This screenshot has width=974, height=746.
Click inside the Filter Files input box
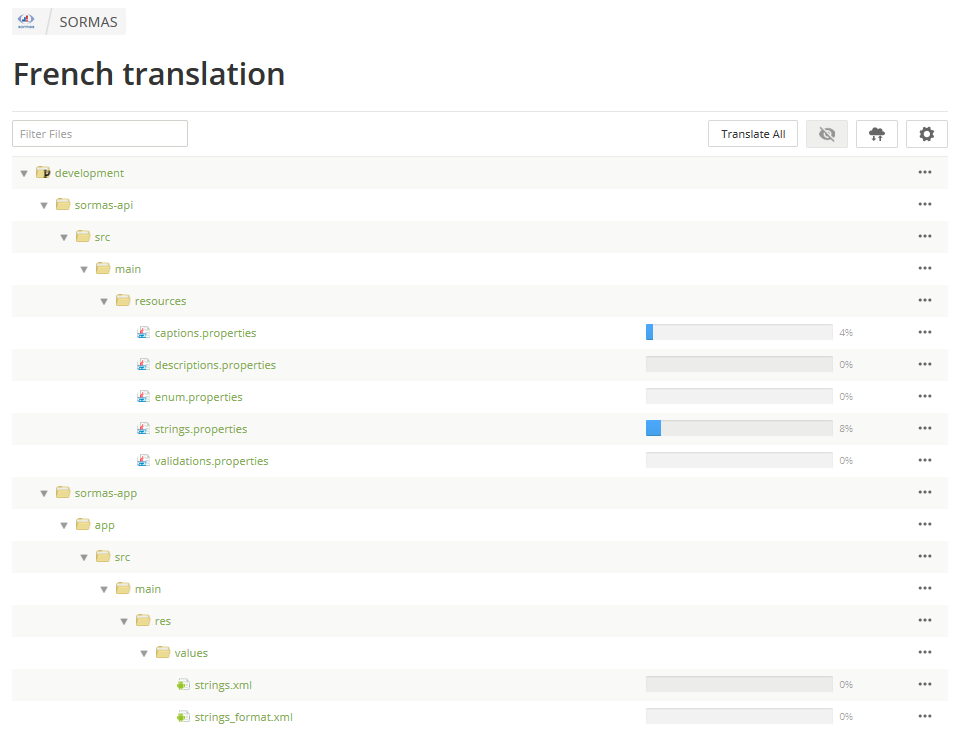[99, 133]
